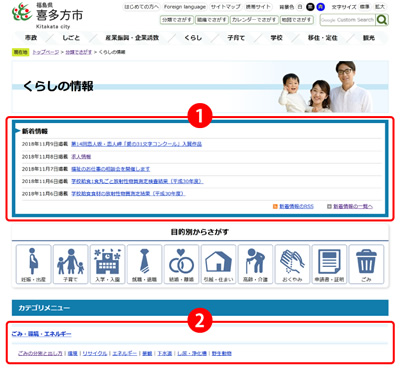Open the 入学・入園 school building icon
Viewport: 400px width, 370px height.
107,264
